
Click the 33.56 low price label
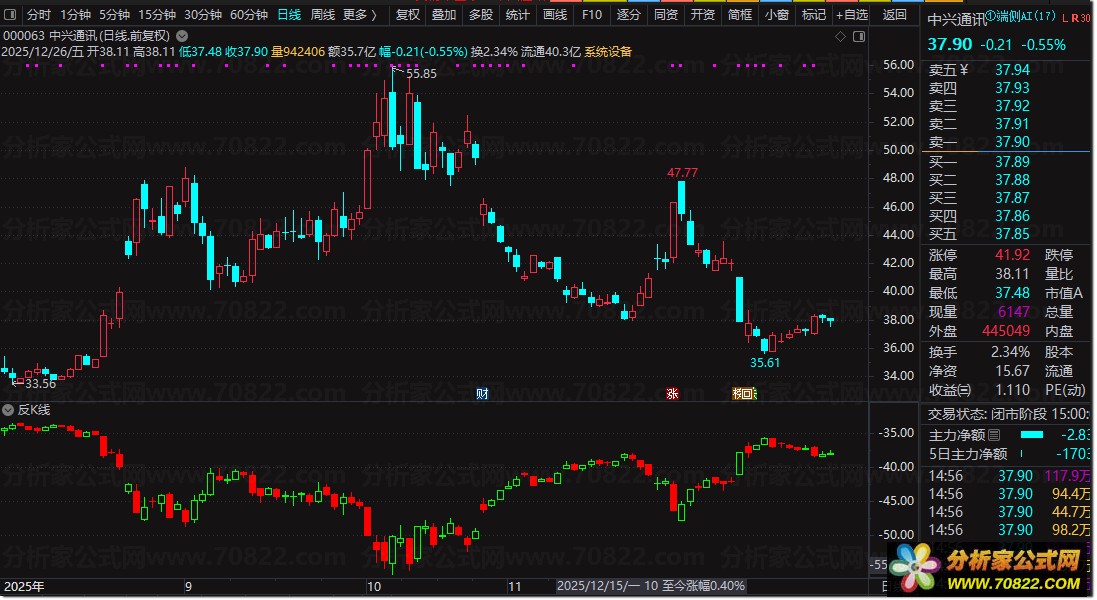(41, 383)
